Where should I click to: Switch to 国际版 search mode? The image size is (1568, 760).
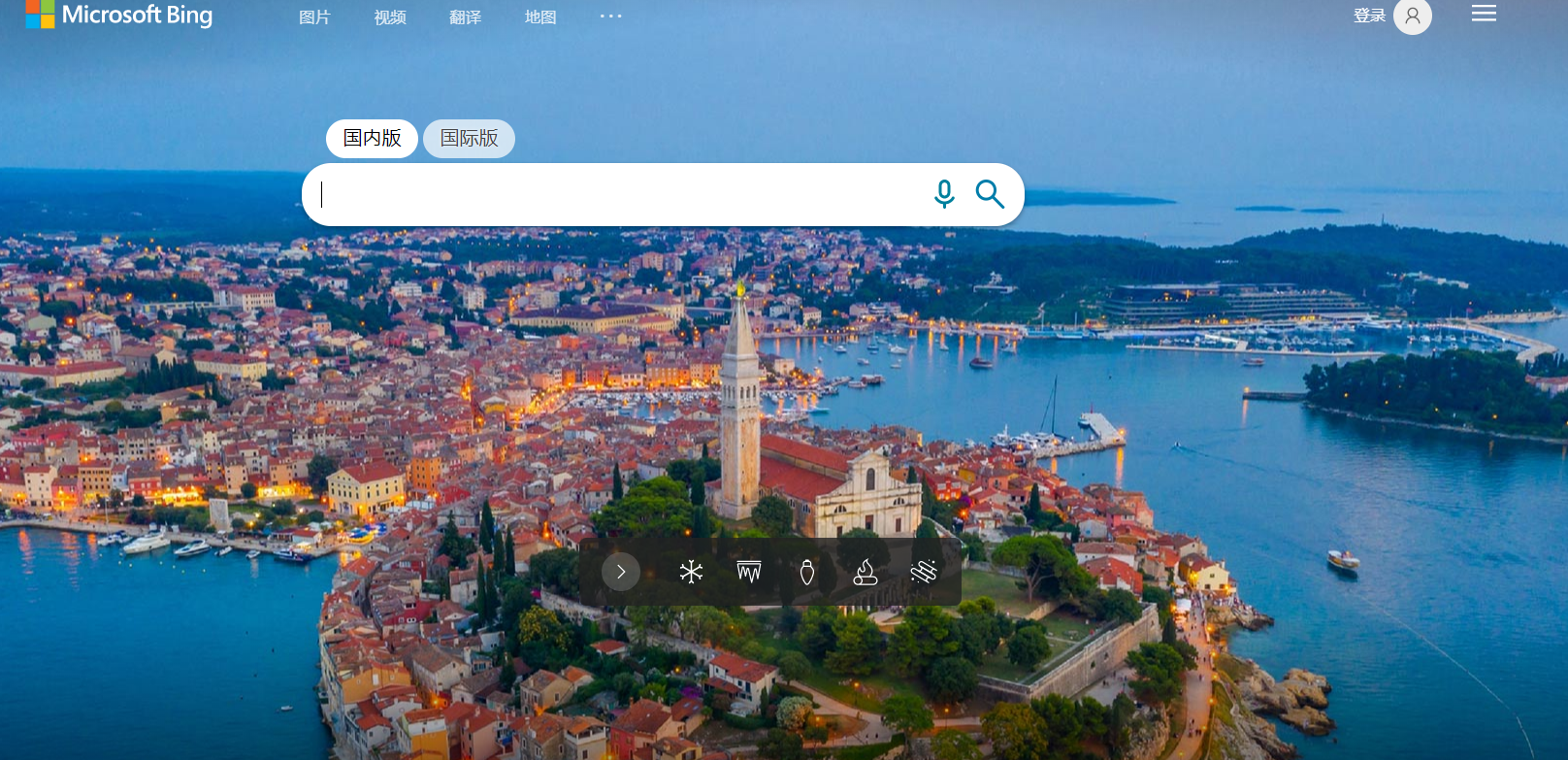click(x=469, y=138)
